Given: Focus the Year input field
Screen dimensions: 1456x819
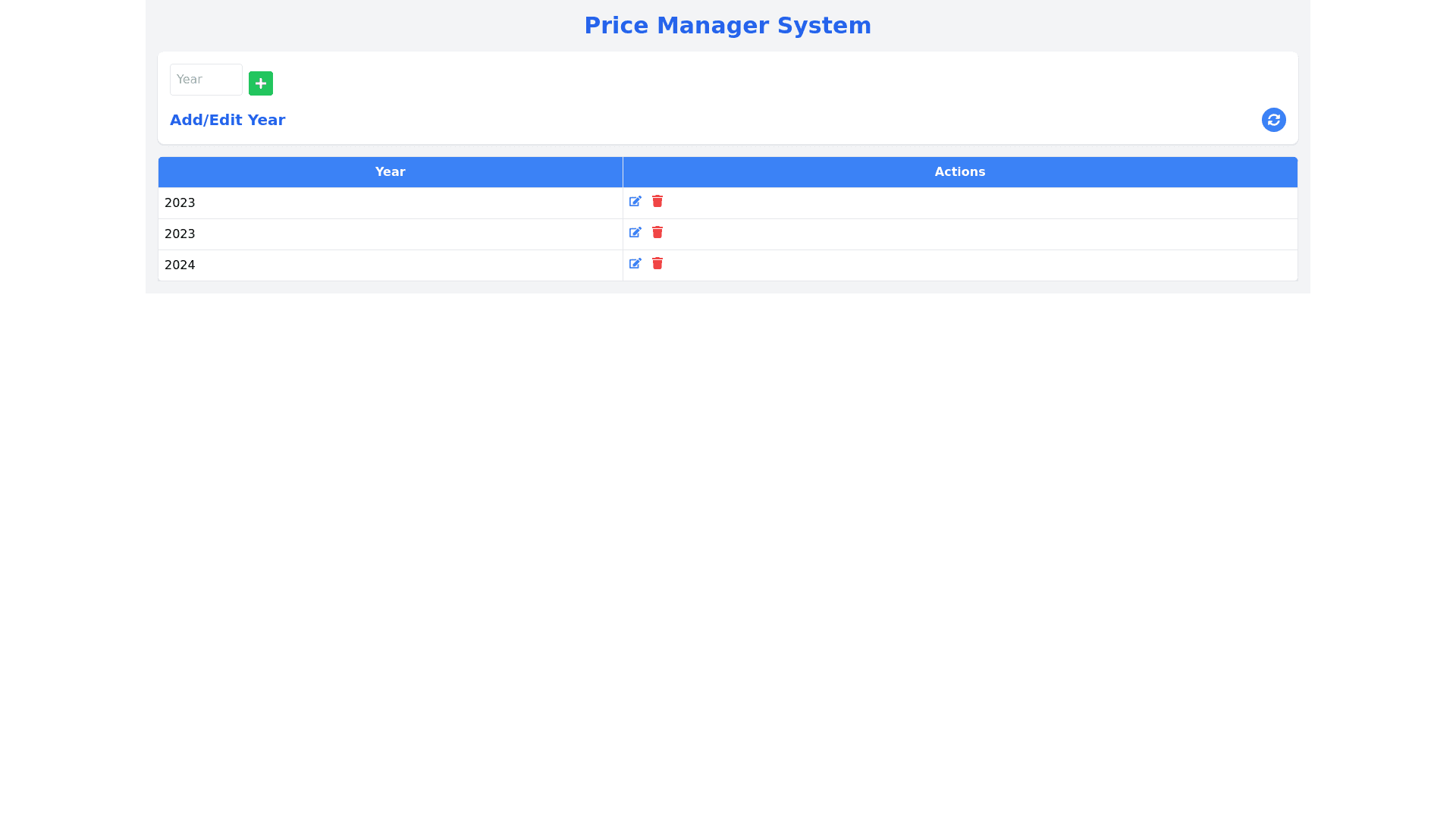Looking at the screenshot, I should pos(206,80).
